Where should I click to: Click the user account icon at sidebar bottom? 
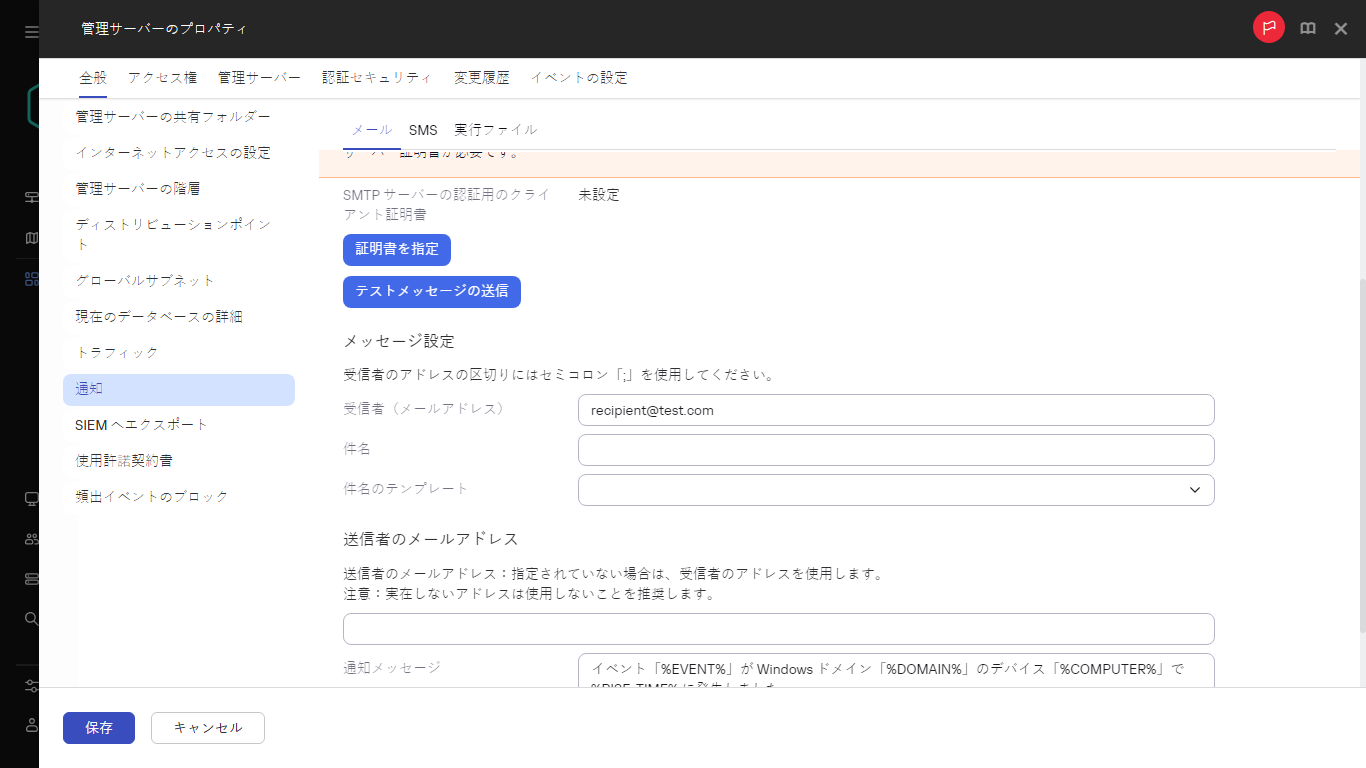(30, 725)
